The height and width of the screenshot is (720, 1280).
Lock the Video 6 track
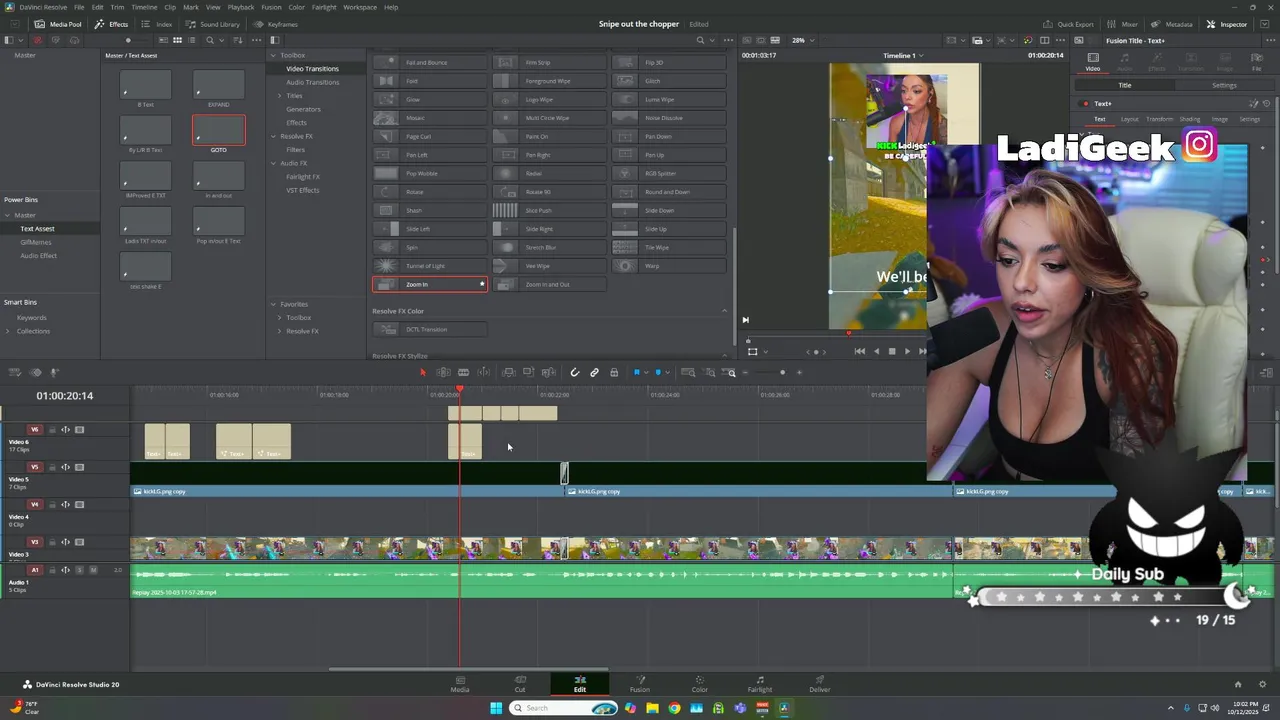pos(52,430)
